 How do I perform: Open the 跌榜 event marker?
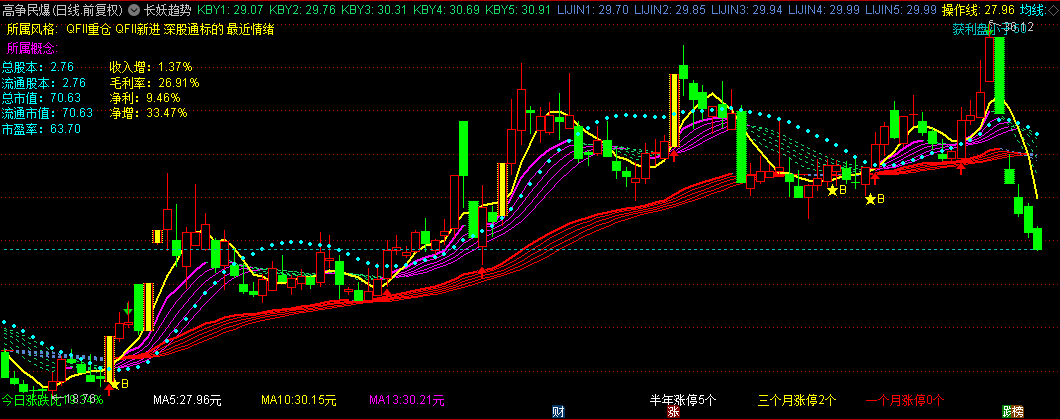[1013, 411]
